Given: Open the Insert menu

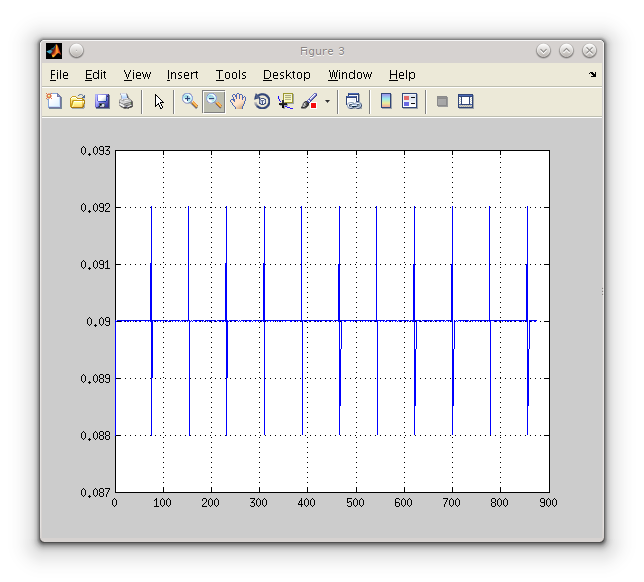Looking at the screenshot, I should point(182,75).
